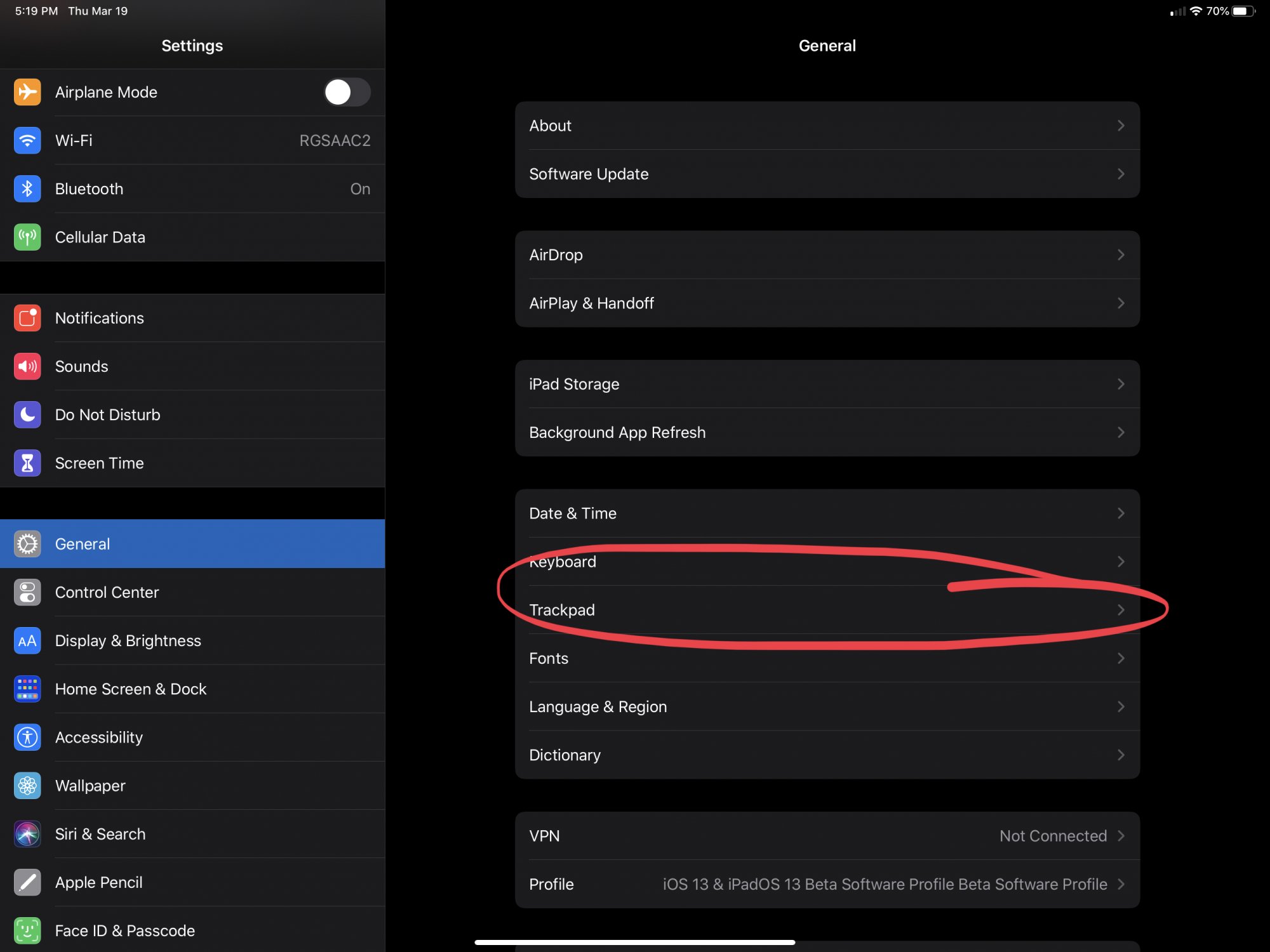
Task: Tap the cellular signal bars indicator
Action: point(1178,11)
